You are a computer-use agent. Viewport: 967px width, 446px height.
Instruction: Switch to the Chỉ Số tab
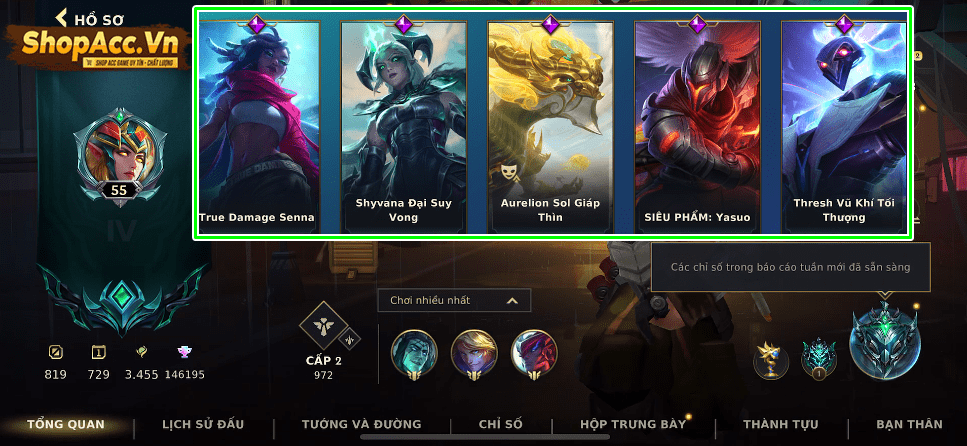[x=501, y=424]
